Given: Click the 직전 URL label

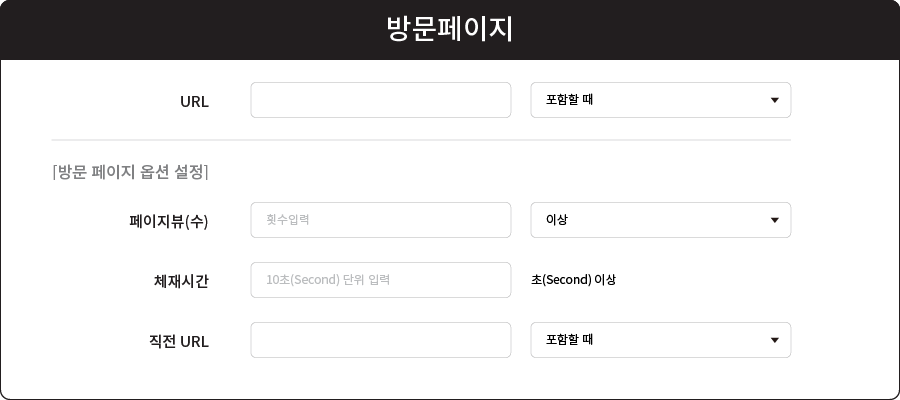Looking at the screenshot, I should click(x=179, y=342).
